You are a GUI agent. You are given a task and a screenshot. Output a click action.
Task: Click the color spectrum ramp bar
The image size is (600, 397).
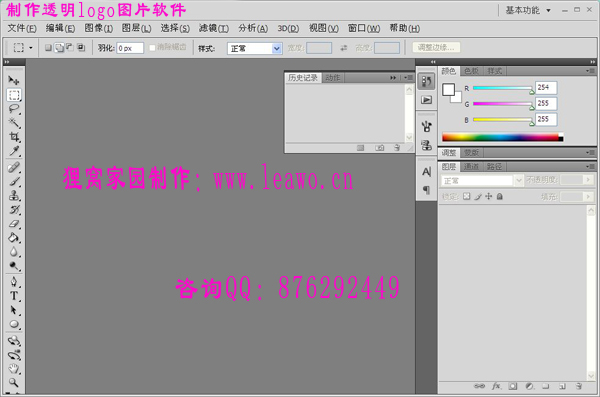(502, 137)
